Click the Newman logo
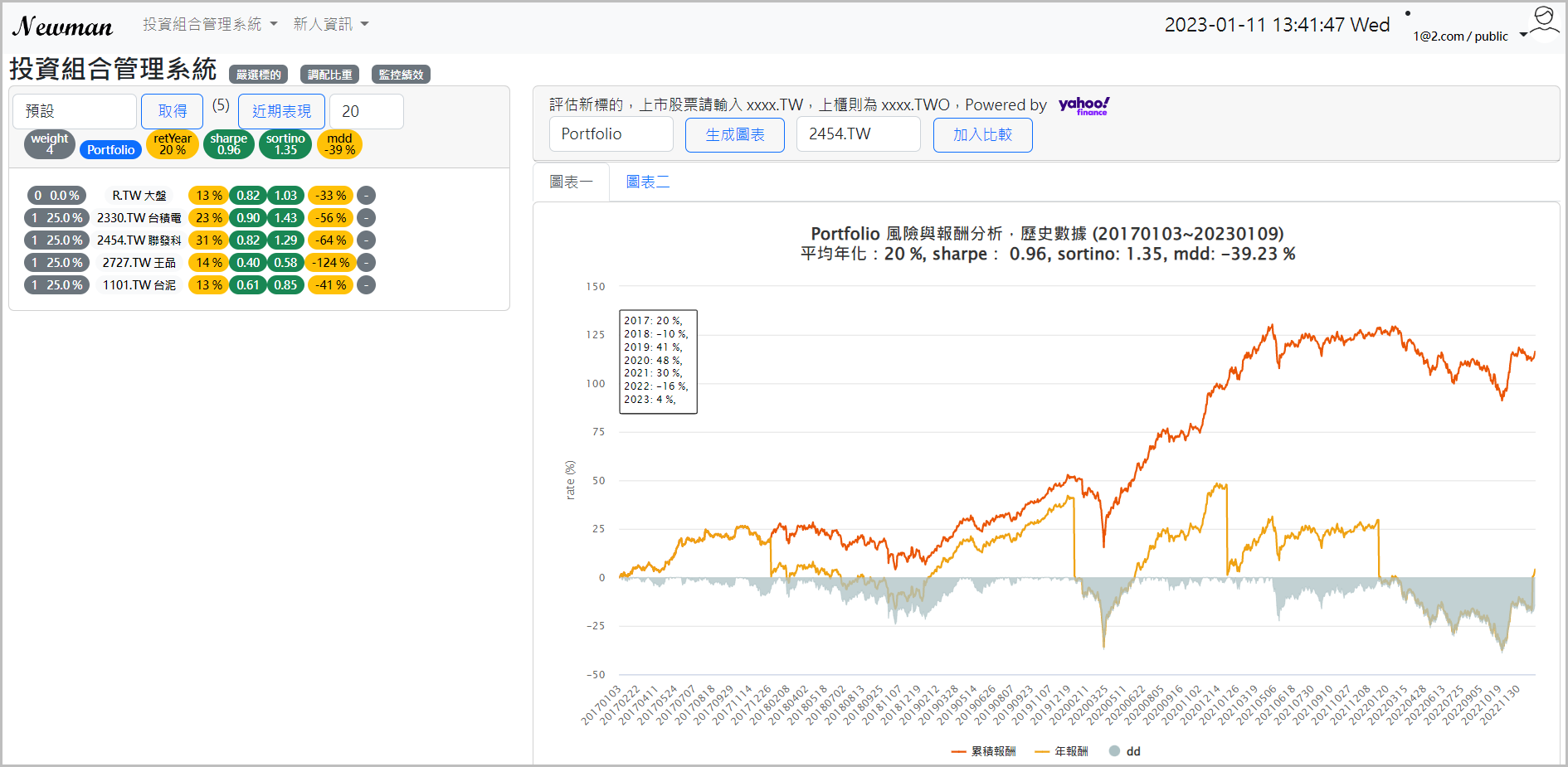This screenshot has width=1568, height=767. pos(63,27)
